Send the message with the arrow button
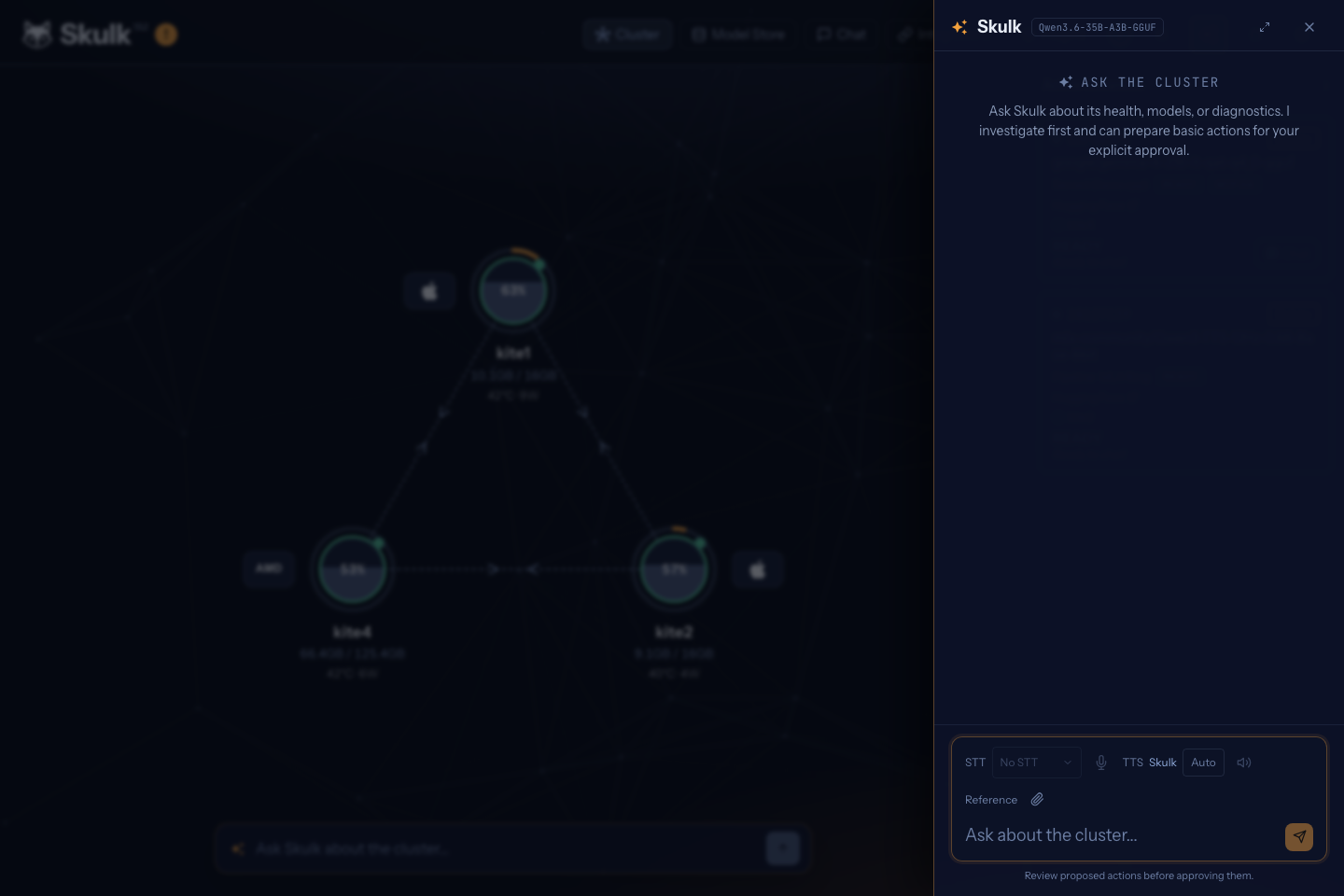This screenshot has height=896, width=1344. [x=1299, y=836]
